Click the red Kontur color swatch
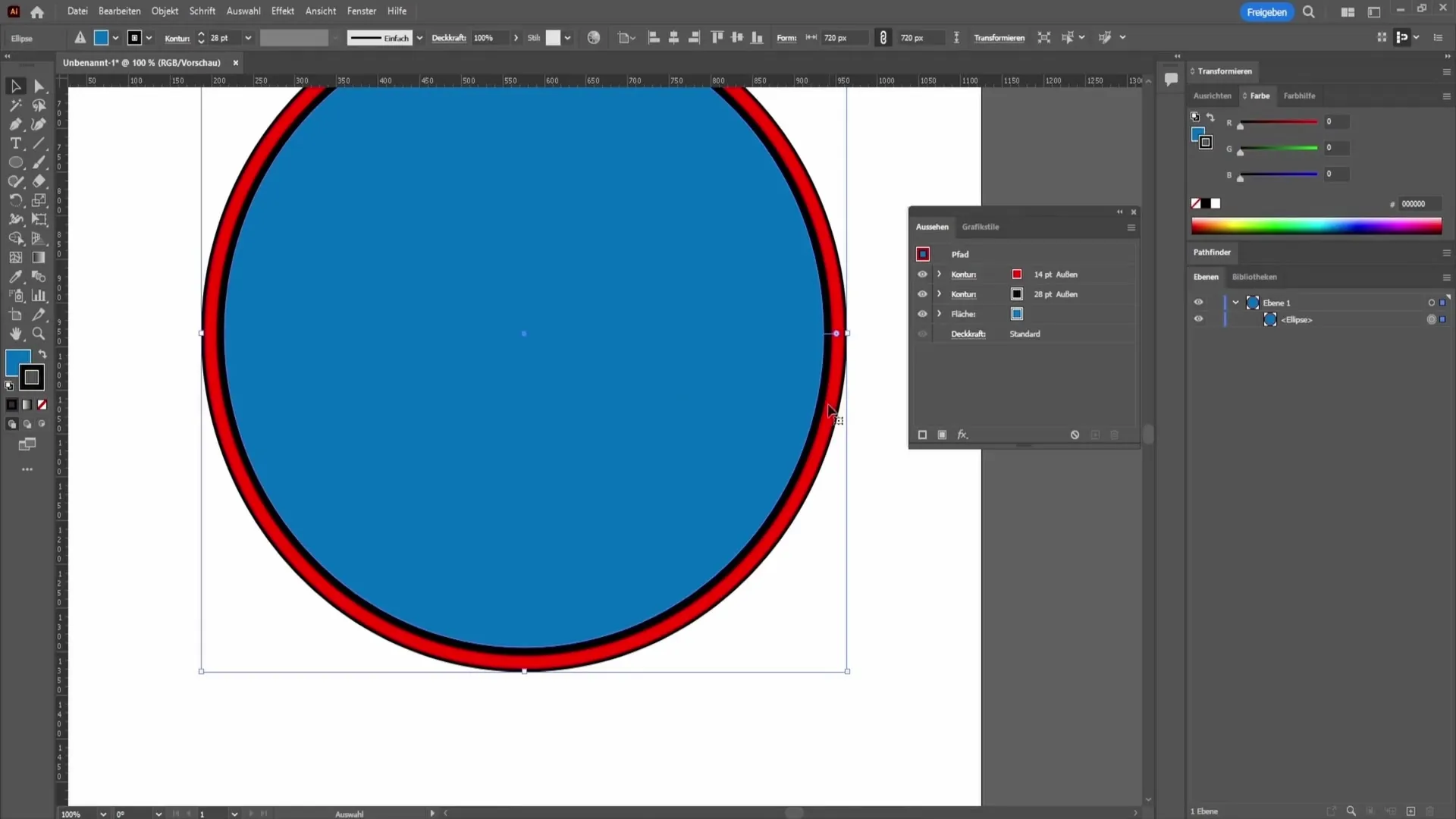Image resolution: width=1456 pixels, height=819 pixels. pyautogui.click(x=1017, y=275)
